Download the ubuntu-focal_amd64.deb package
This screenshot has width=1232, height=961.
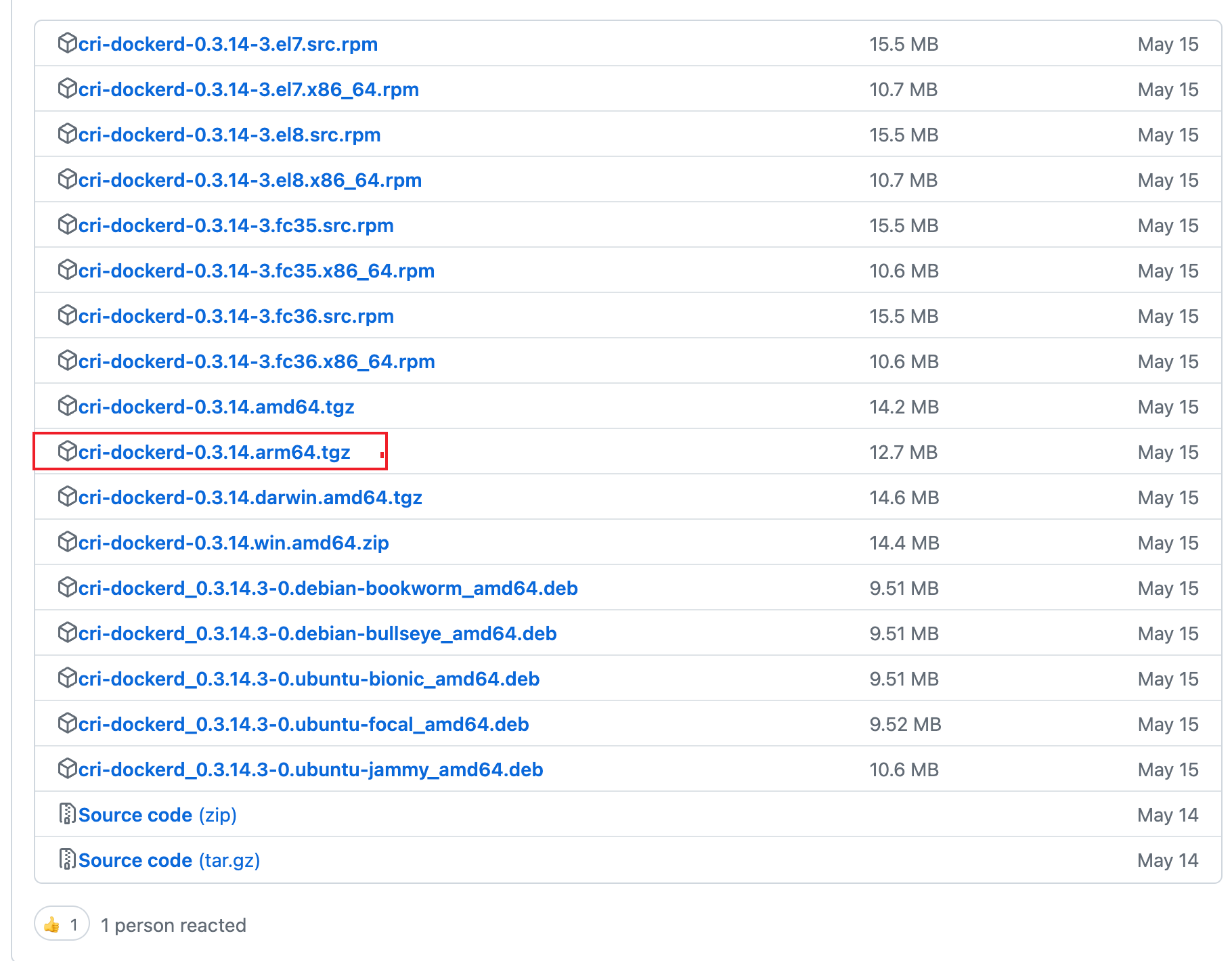pos(303,724)
